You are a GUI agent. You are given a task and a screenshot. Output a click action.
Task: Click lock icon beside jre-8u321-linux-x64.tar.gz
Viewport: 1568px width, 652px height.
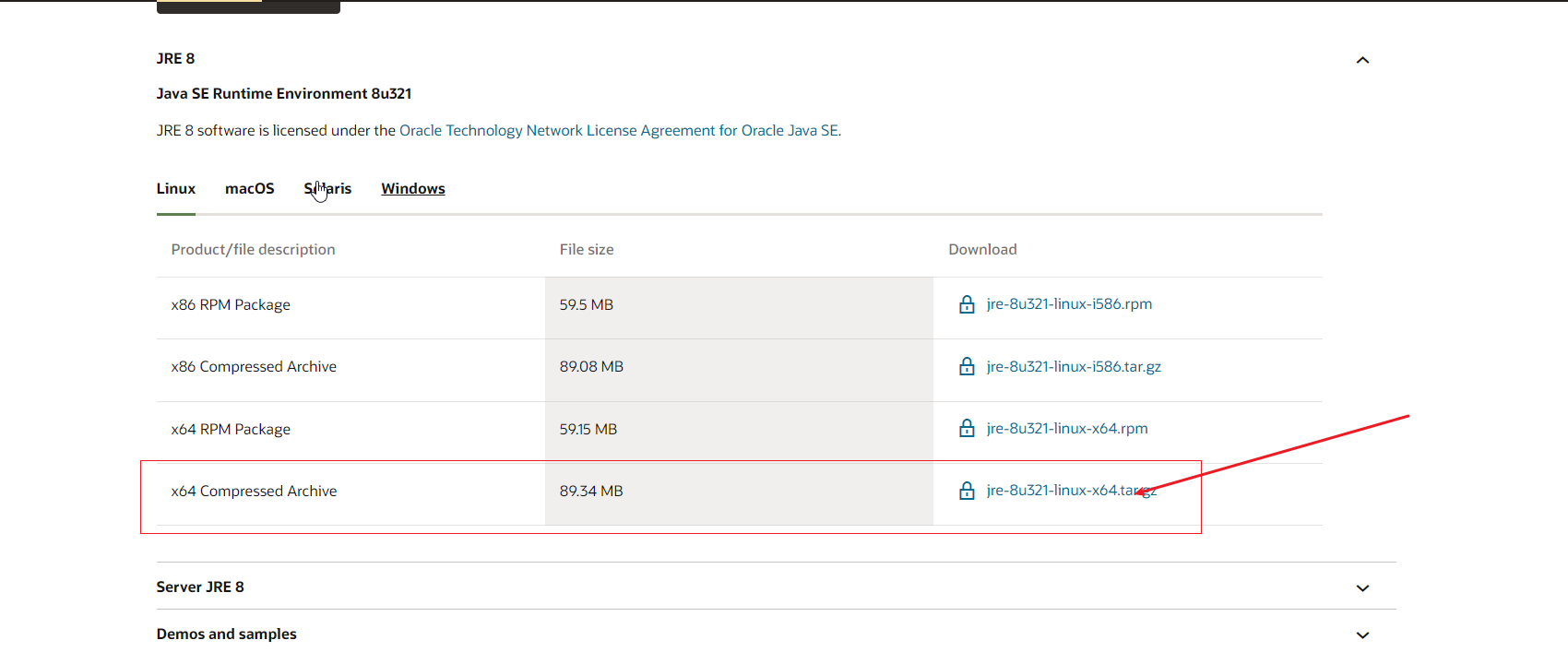(x=967, y=491)
